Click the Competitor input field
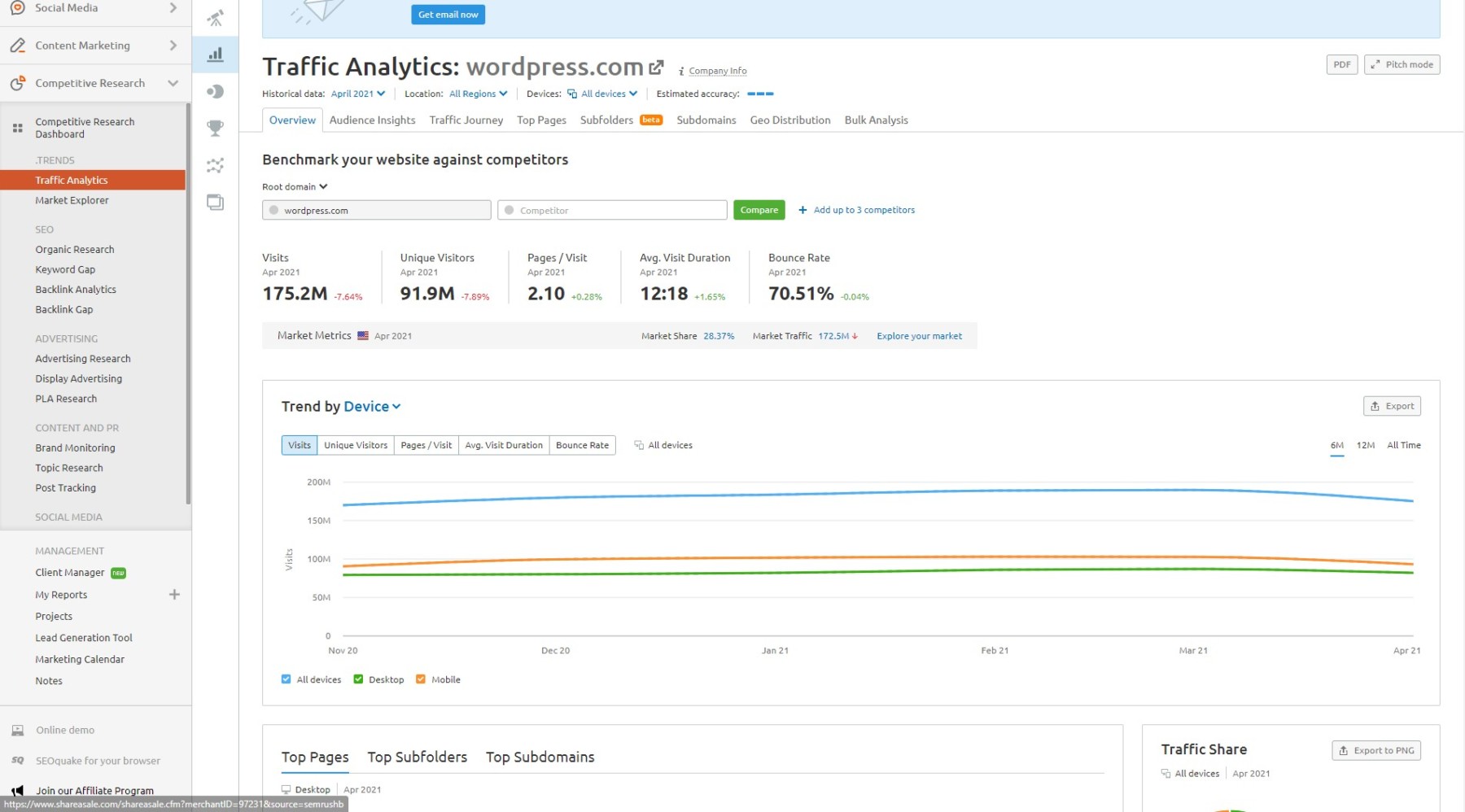The width and height of the screenshot is (1465, 812). coord(612,210)
